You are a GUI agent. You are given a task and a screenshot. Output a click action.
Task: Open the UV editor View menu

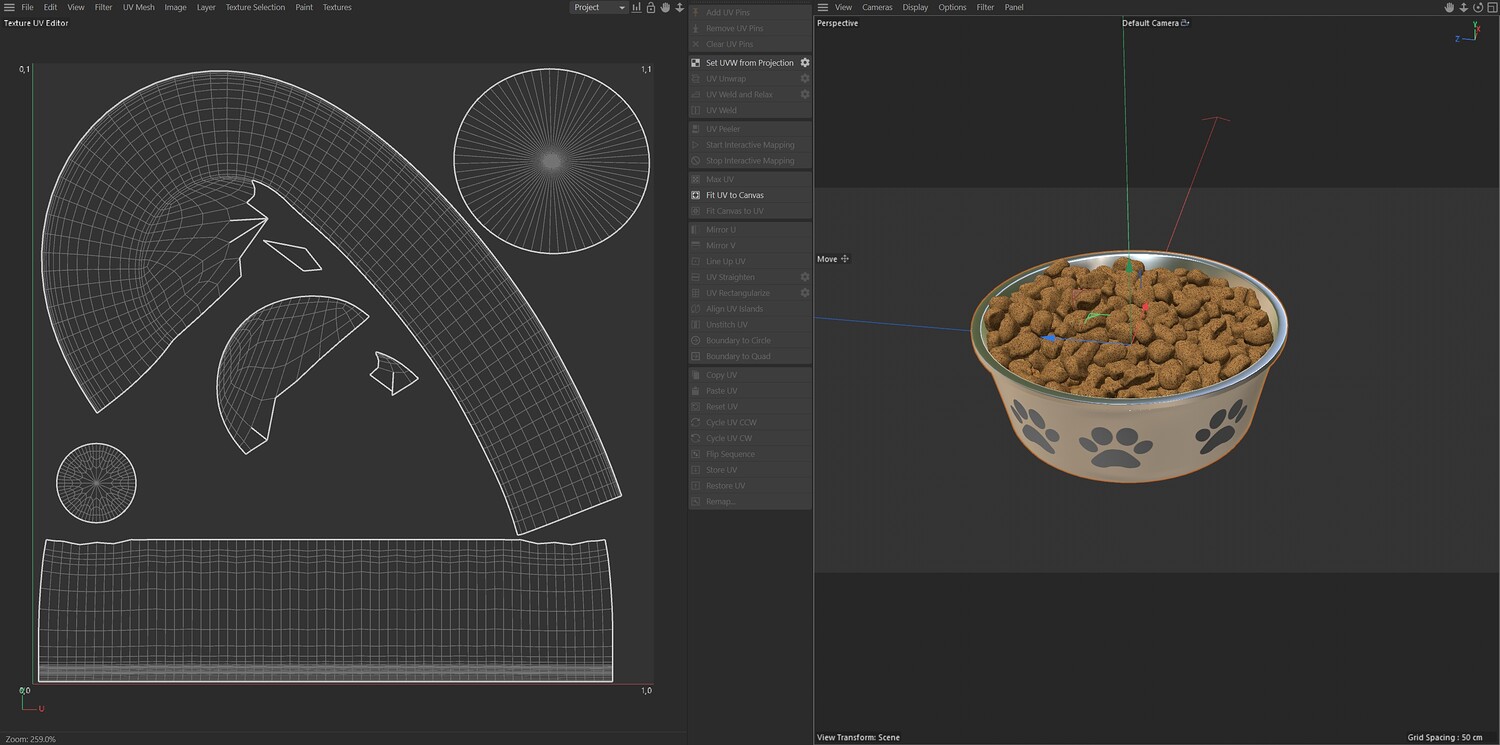click(x=76, y=7)
